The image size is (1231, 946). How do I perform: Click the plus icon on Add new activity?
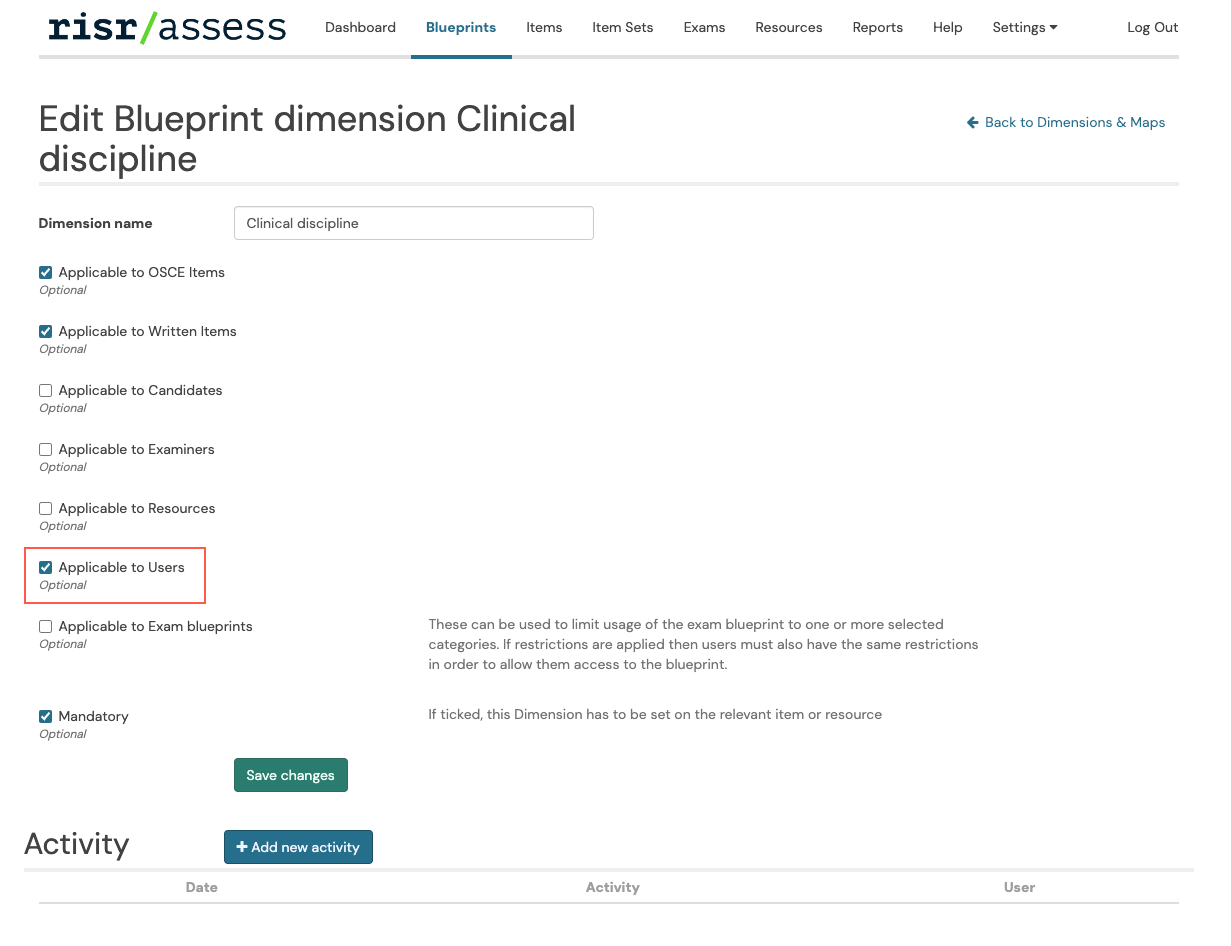(x=240, y=847)
